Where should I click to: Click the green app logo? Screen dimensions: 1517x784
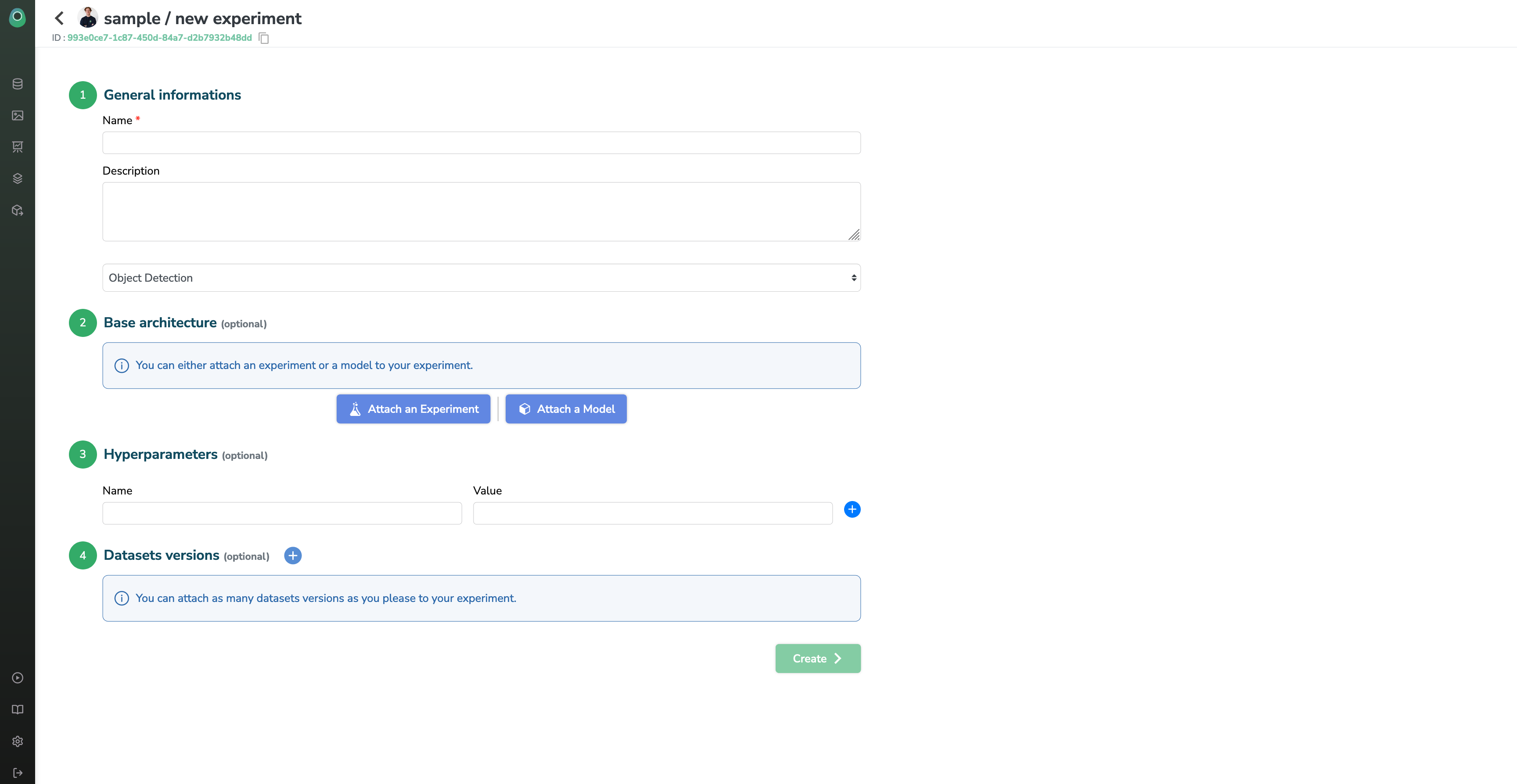[18, 17]
